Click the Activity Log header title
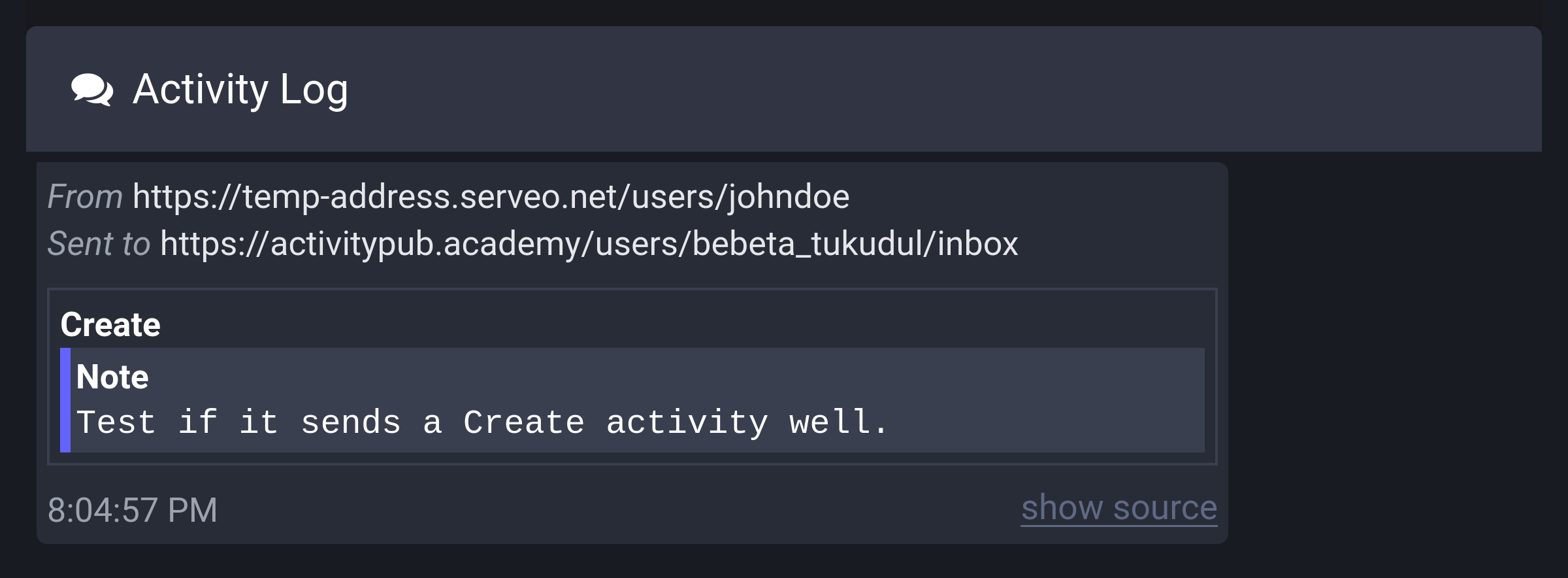This screenshot has height=578, width=1568. click(x=240, y=89)
